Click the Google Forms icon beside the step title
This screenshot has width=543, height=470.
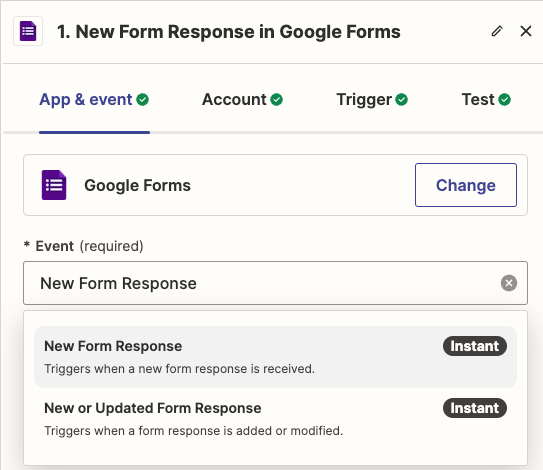[x=28, y=31]
